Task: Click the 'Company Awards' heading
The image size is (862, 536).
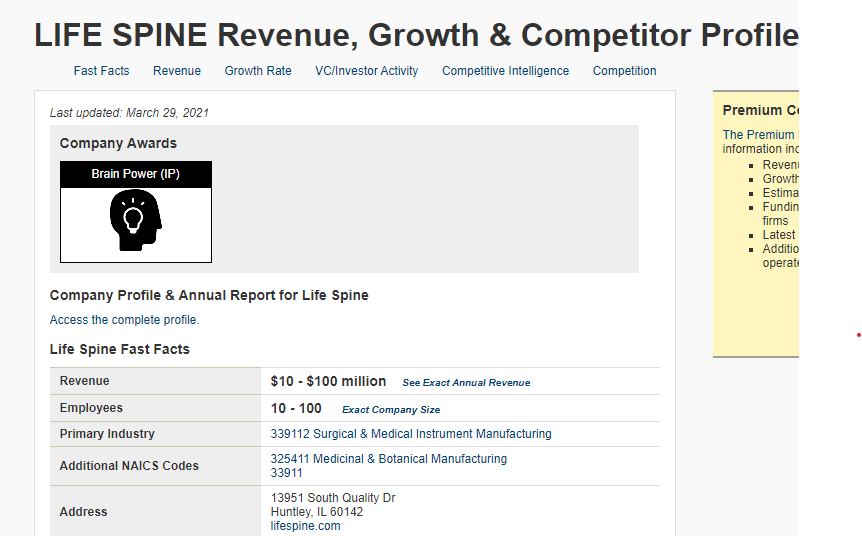Action: [x=118, y=143]
